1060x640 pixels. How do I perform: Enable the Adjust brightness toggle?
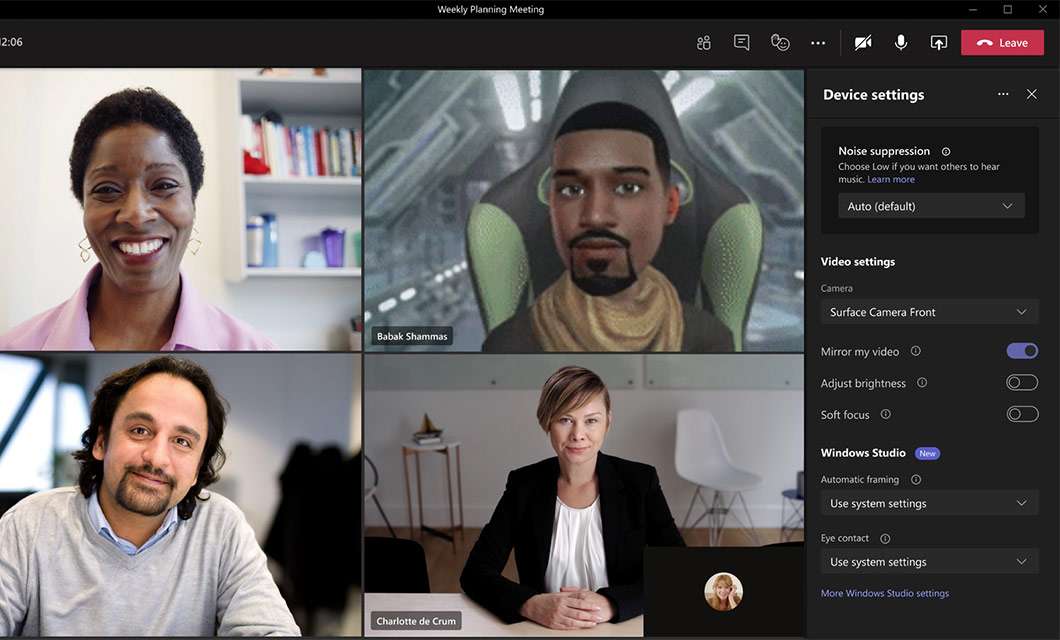tap(1021, 383)
